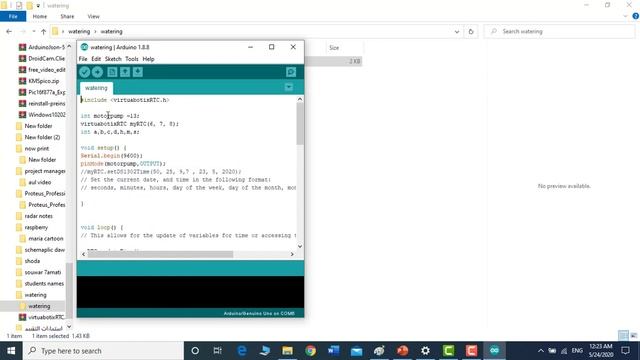The height and width of the screenshot is (360, 640).
Task: Open Microsoft Word from the taskbar
Action: 333,351
